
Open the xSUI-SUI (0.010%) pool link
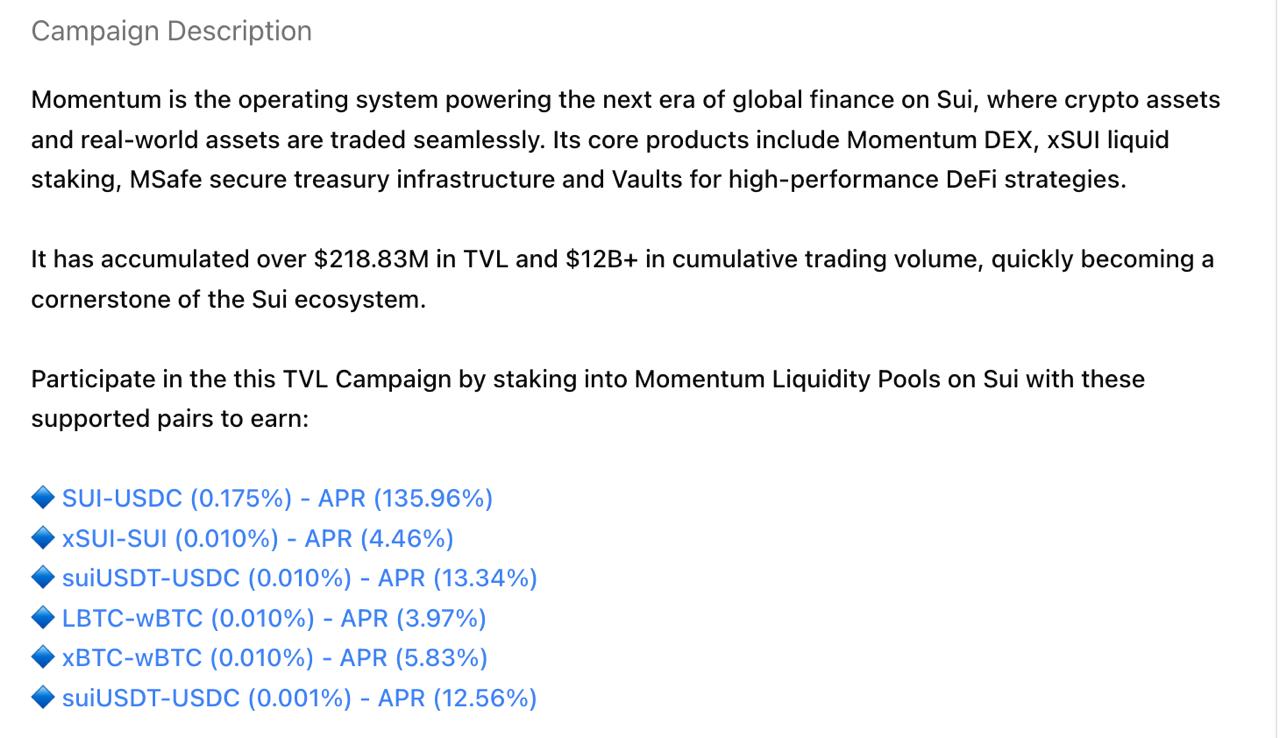point(257,538)
